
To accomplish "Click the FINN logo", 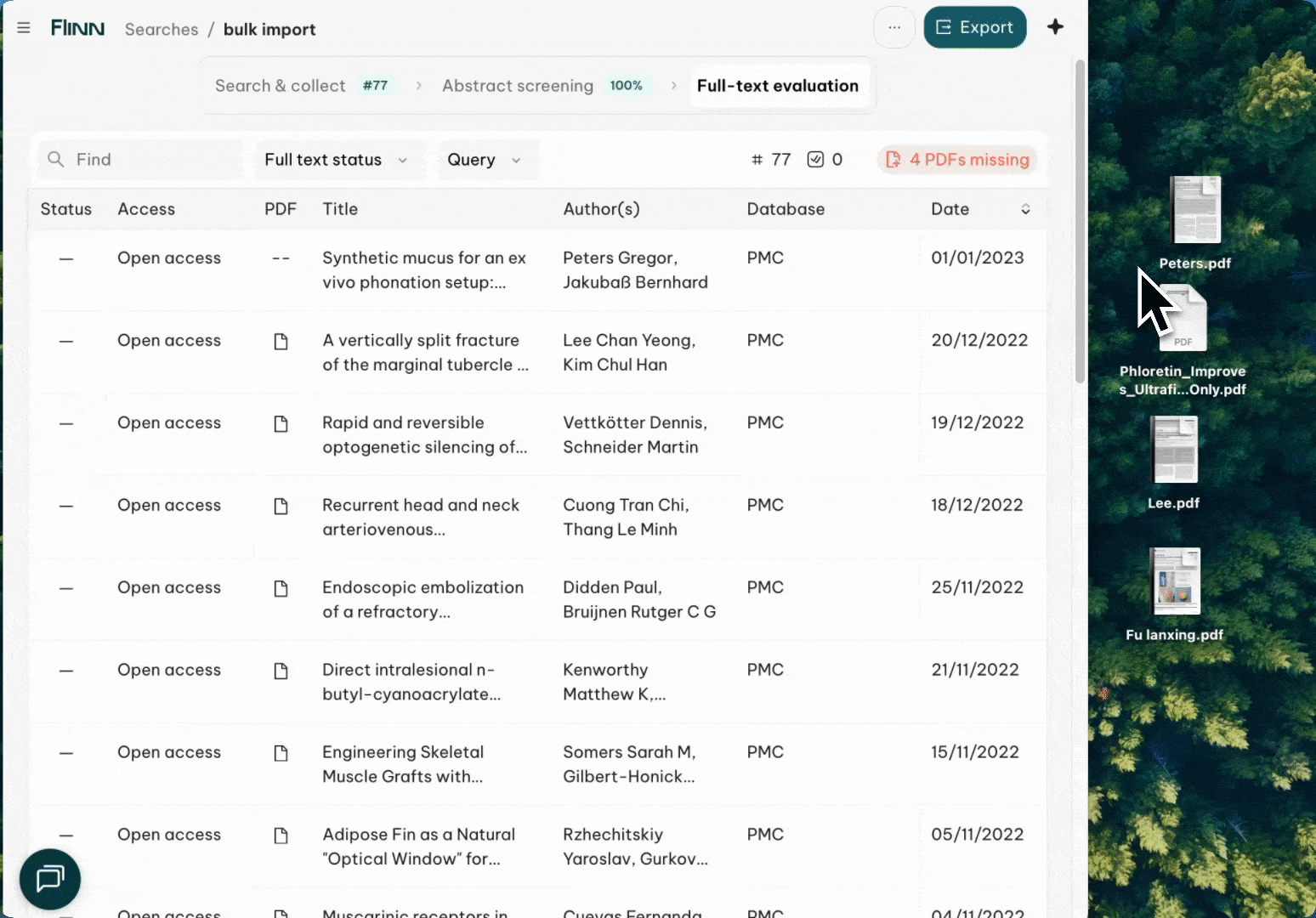I will click(77, 28).
